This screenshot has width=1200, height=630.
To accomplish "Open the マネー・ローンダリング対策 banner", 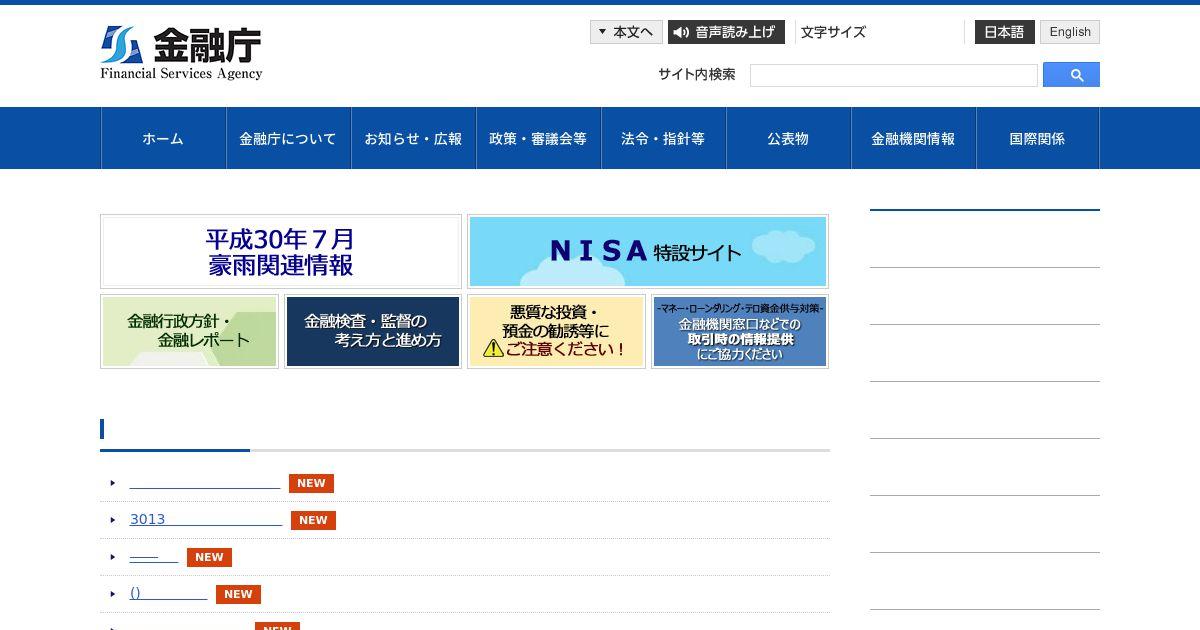I will coord(740,331).
